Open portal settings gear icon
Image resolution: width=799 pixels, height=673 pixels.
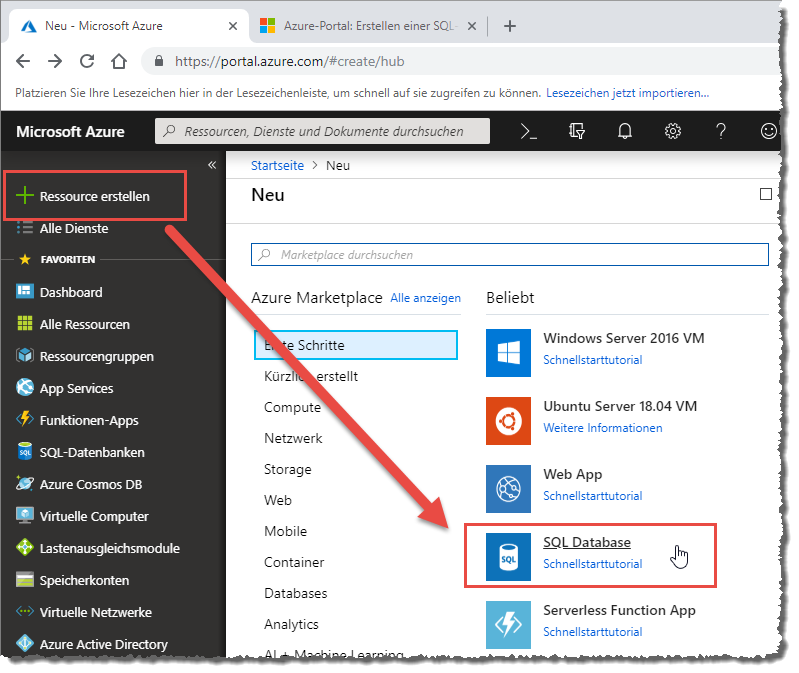[x=673, y=131]
